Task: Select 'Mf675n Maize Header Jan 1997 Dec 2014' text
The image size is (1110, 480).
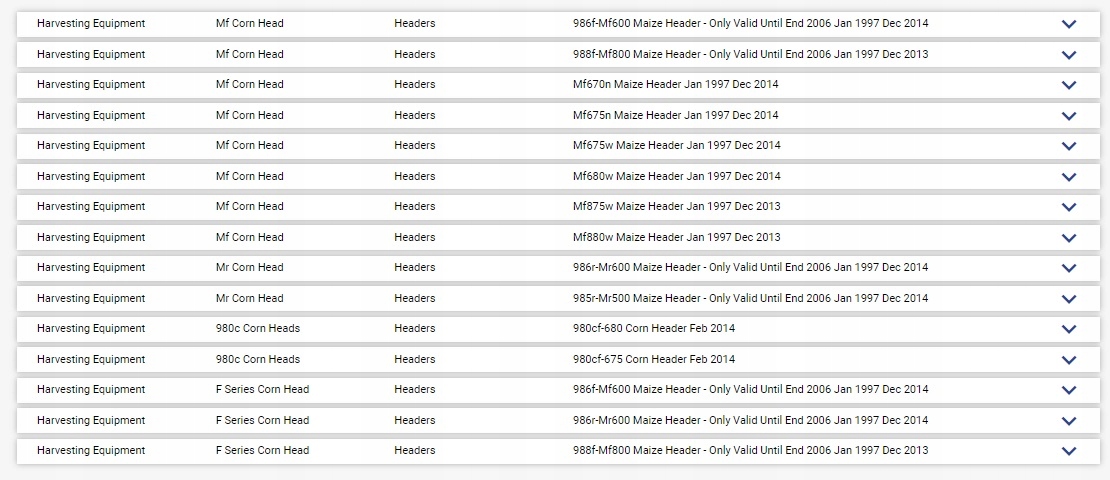Action: click(x=675, y=115)
